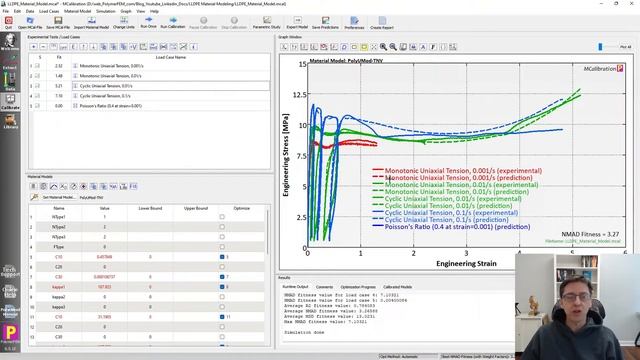The width and height of the screenshot is (640, 360).
Task: Open the Load Cases menu
Action: click(x=49, y=11)
